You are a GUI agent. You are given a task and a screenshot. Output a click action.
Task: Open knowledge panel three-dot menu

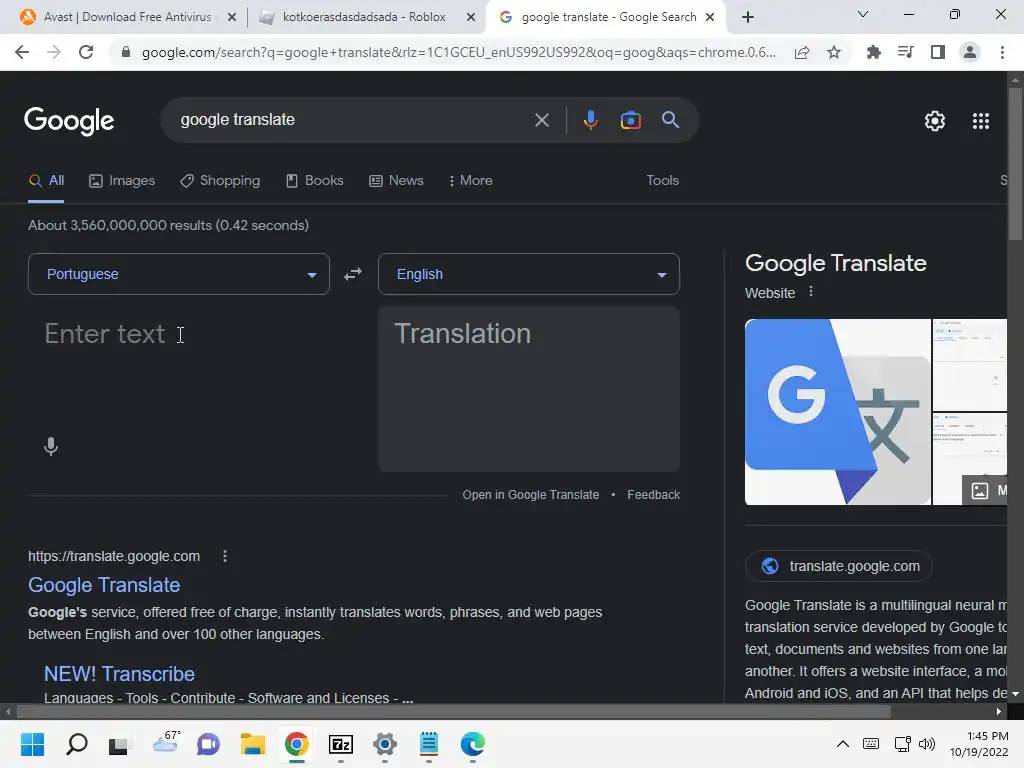(810, 292)
